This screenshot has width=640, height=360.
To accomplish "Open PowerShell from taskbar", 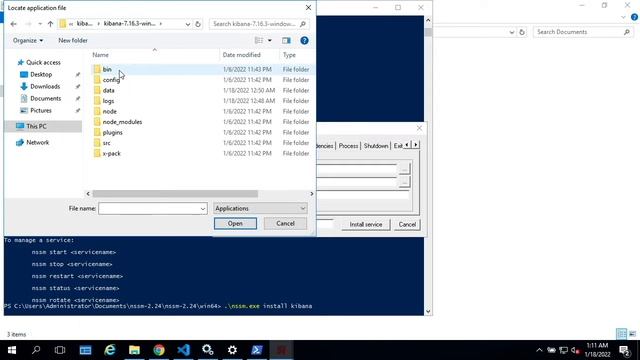I will (257, 350).
